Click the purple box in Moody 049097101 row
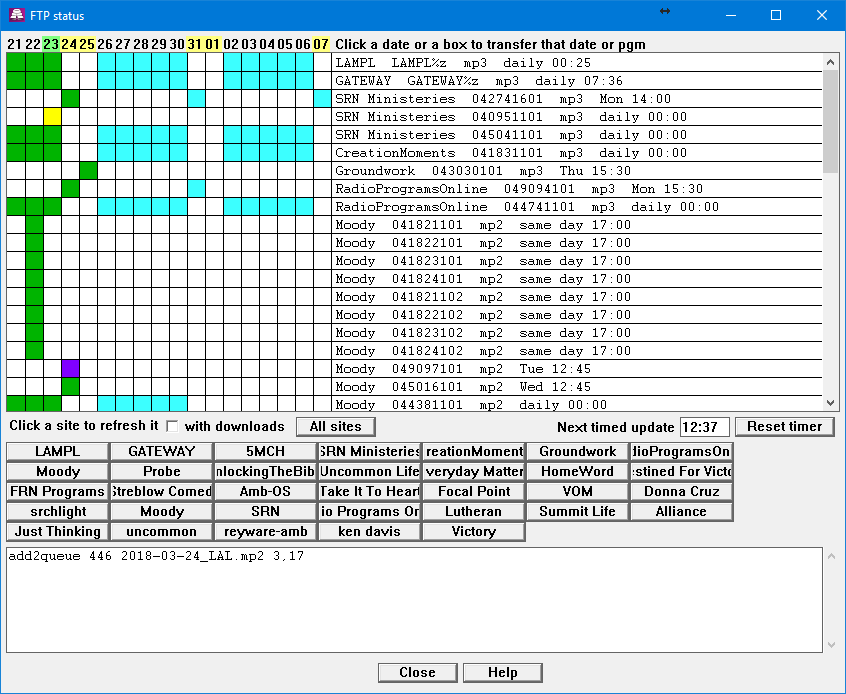Image resolution: width=846 pixels, height=694 pixels. 70,369
